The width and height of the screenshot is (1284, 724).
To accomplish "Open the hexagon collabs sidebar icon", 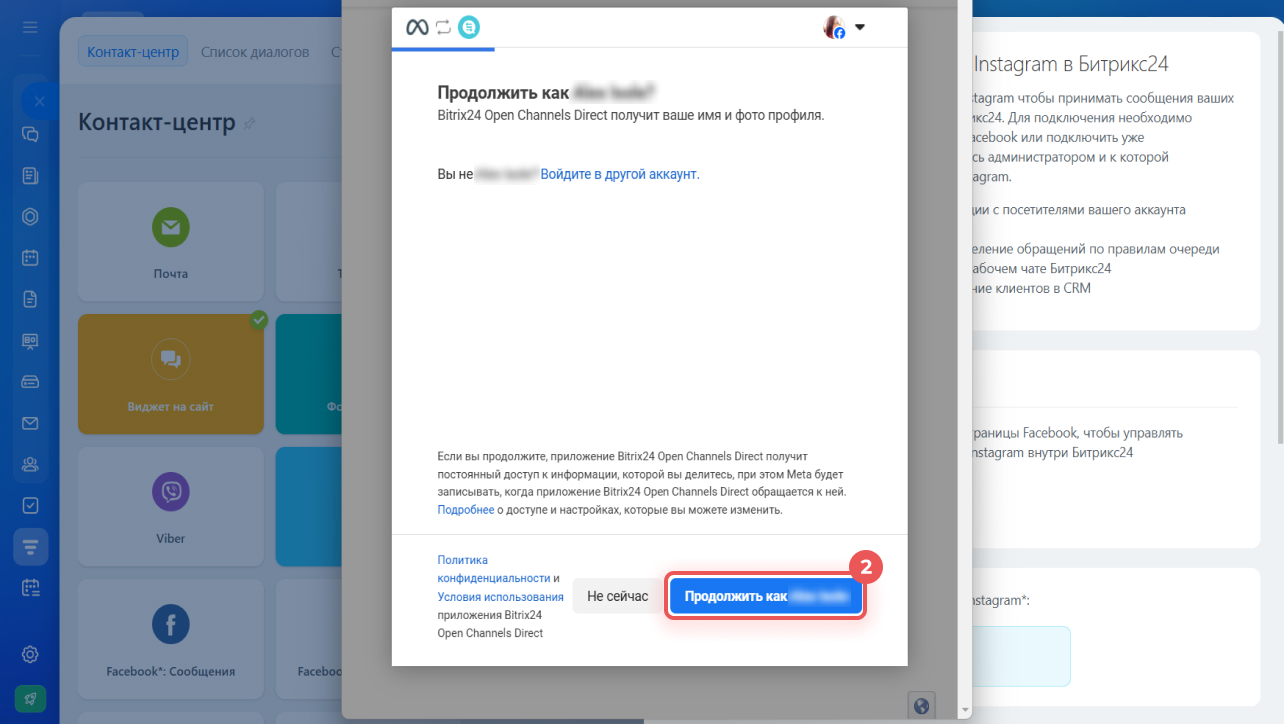I will tap(30, 217).
